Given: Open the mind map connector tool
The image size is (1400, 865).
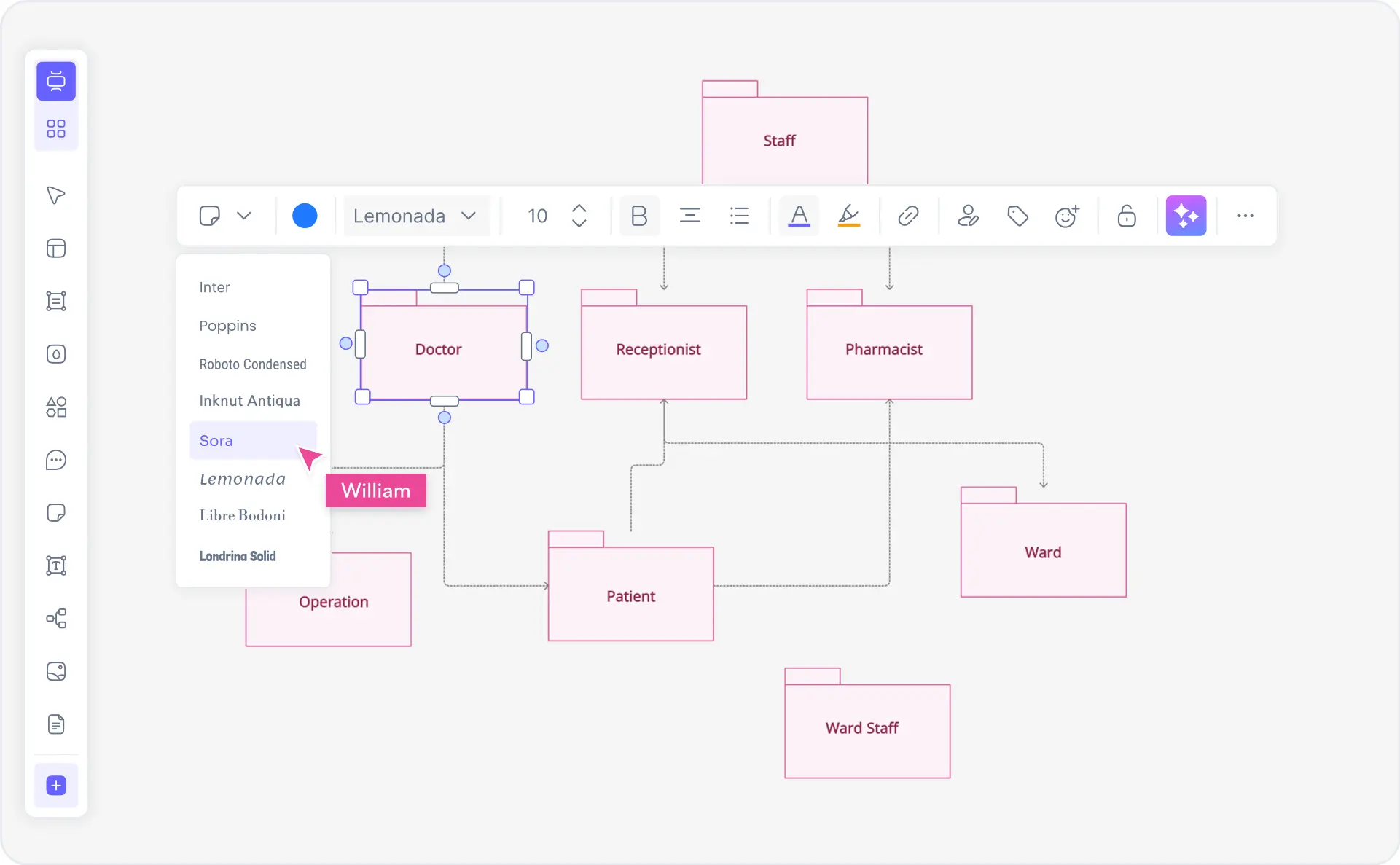Looking at the screenshot, I should click(56, 619).
